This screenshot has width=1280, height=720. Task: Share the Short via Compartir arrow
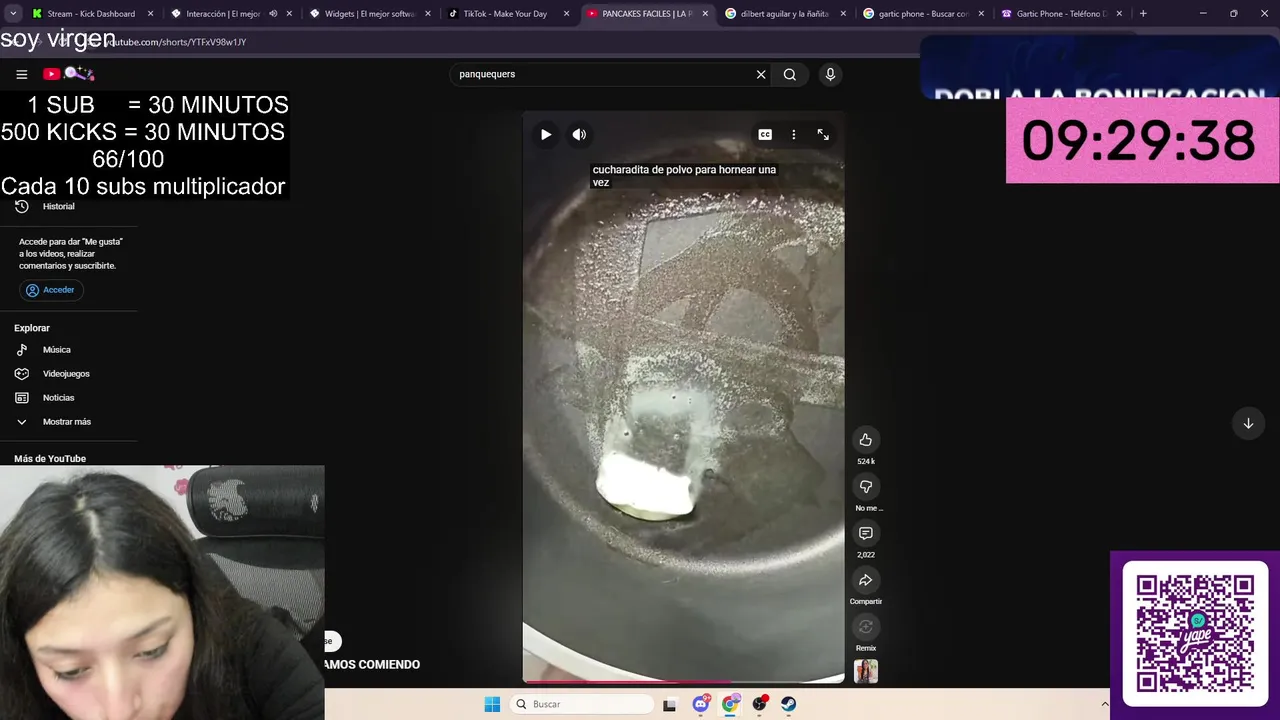tap(866, 580)
